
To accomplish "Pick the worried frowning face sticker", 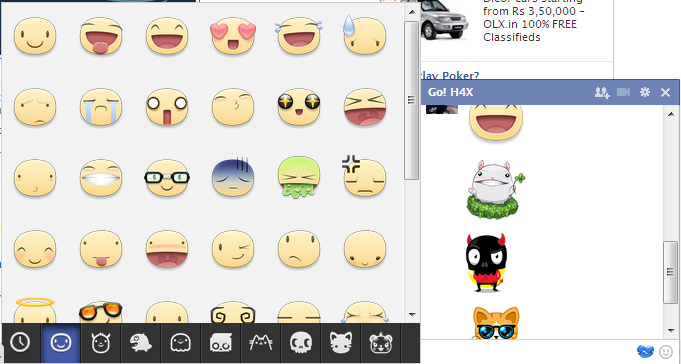I will tap(35, 107).
